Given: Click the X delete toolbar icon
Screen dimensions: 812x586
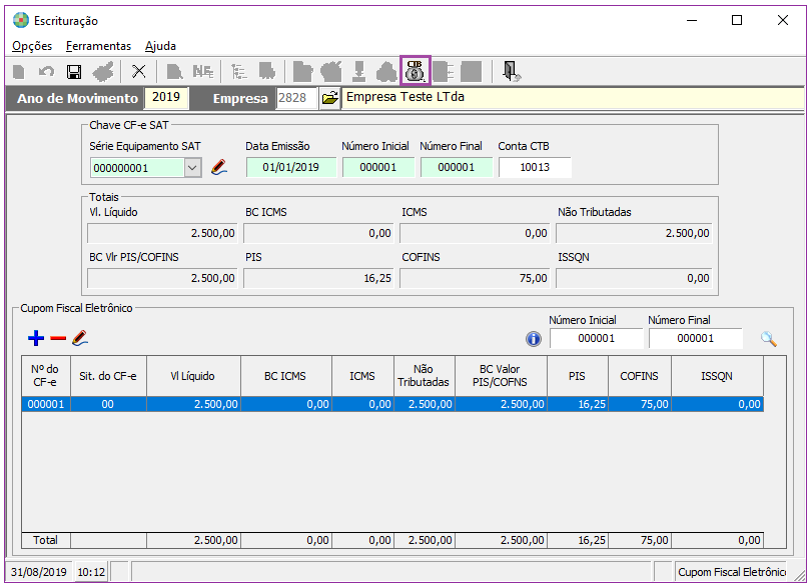Looking at the screenshot, I should point(138,71).
